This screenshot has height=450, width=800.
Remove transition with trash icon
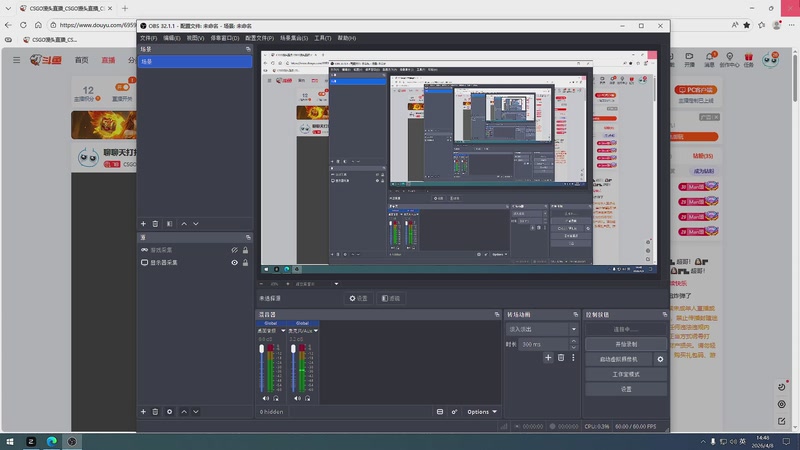tap(561, 358)
